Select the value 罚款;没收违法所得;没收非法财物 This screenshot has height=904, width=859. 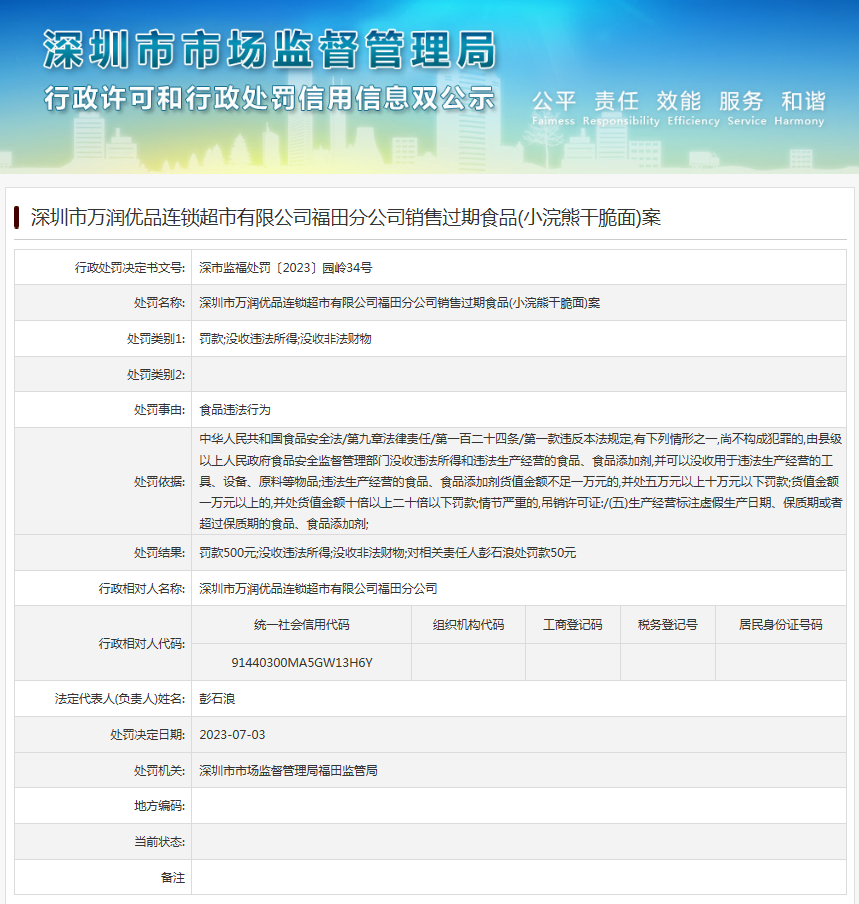tap(285, 338)
